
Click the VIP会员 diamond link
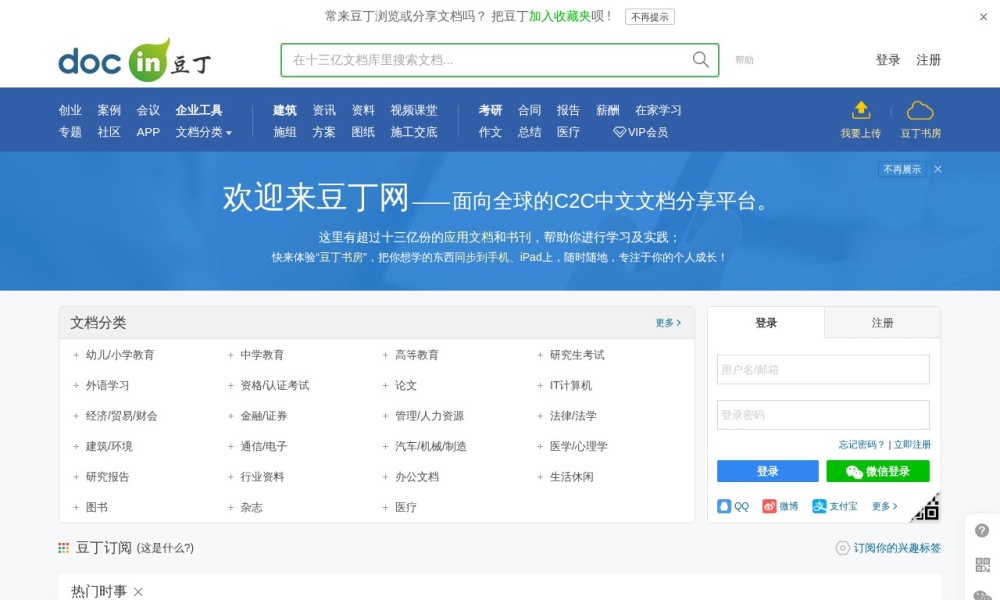pyautogui.click(x=640, y=132)
